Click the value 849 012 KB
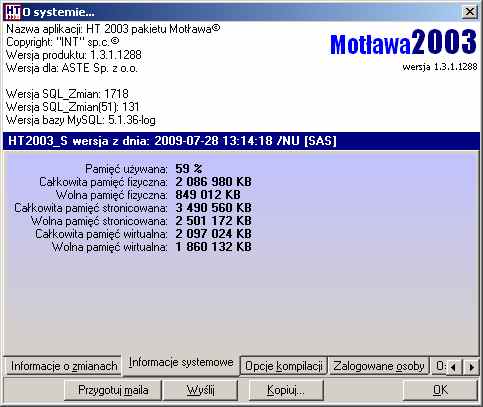Viewport: 483px width, 407px height. 208,195
